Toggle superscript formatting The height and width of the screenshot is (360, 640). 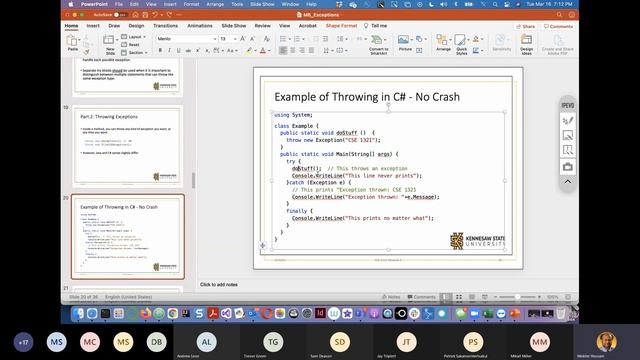(198, 50)
